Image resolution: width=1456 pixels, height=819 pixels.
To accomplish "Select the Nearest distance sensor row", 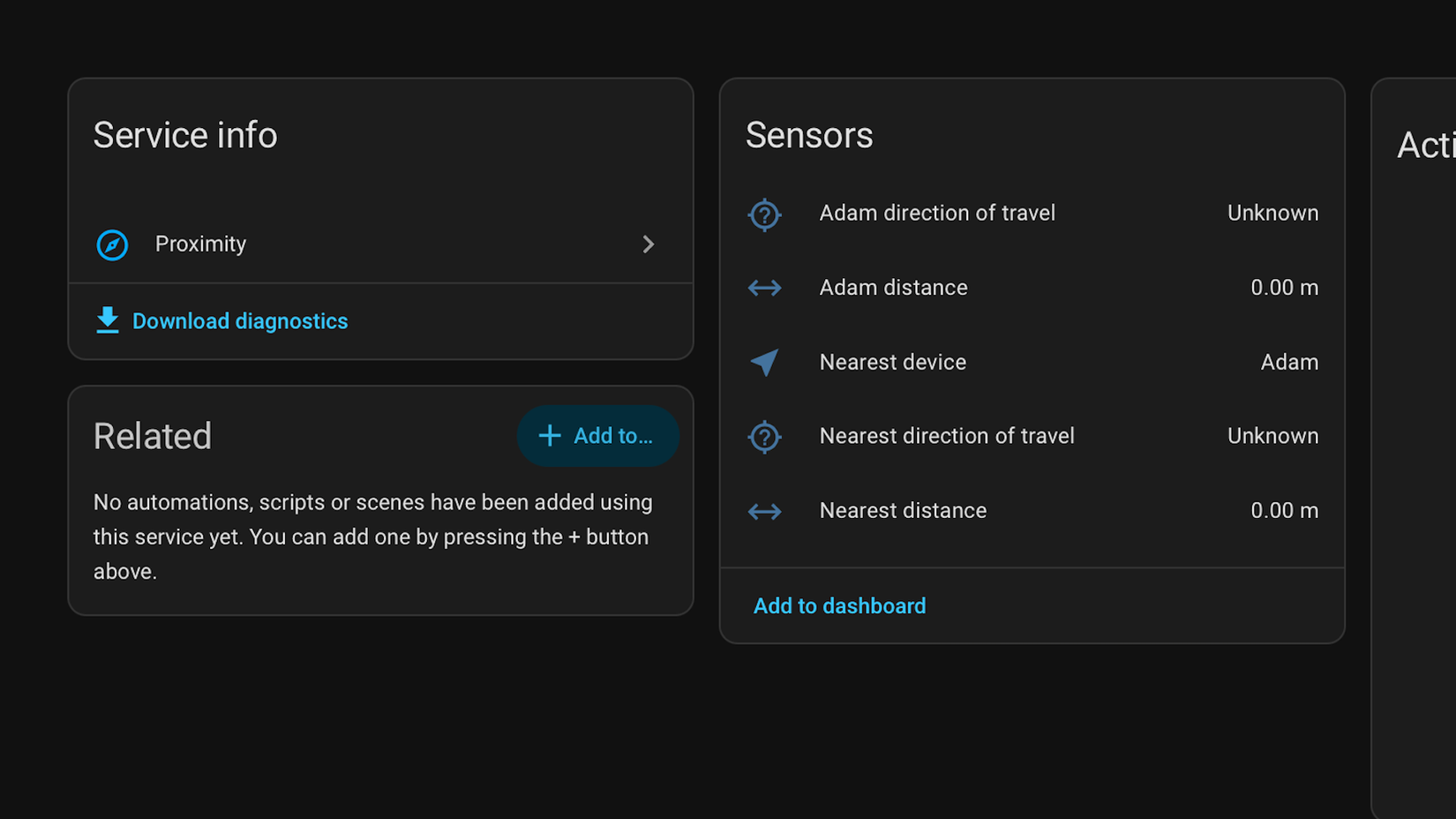I will click(x=1032, y=511).
